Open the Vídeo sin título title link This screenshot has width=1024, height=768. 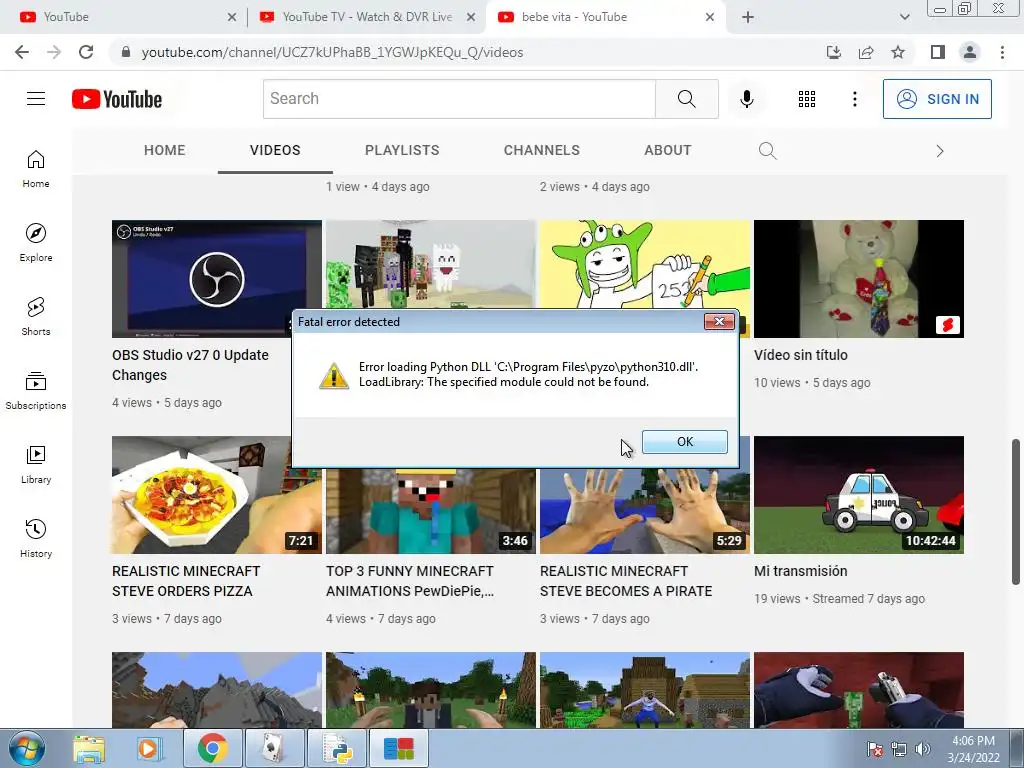[x=801, y=355]
